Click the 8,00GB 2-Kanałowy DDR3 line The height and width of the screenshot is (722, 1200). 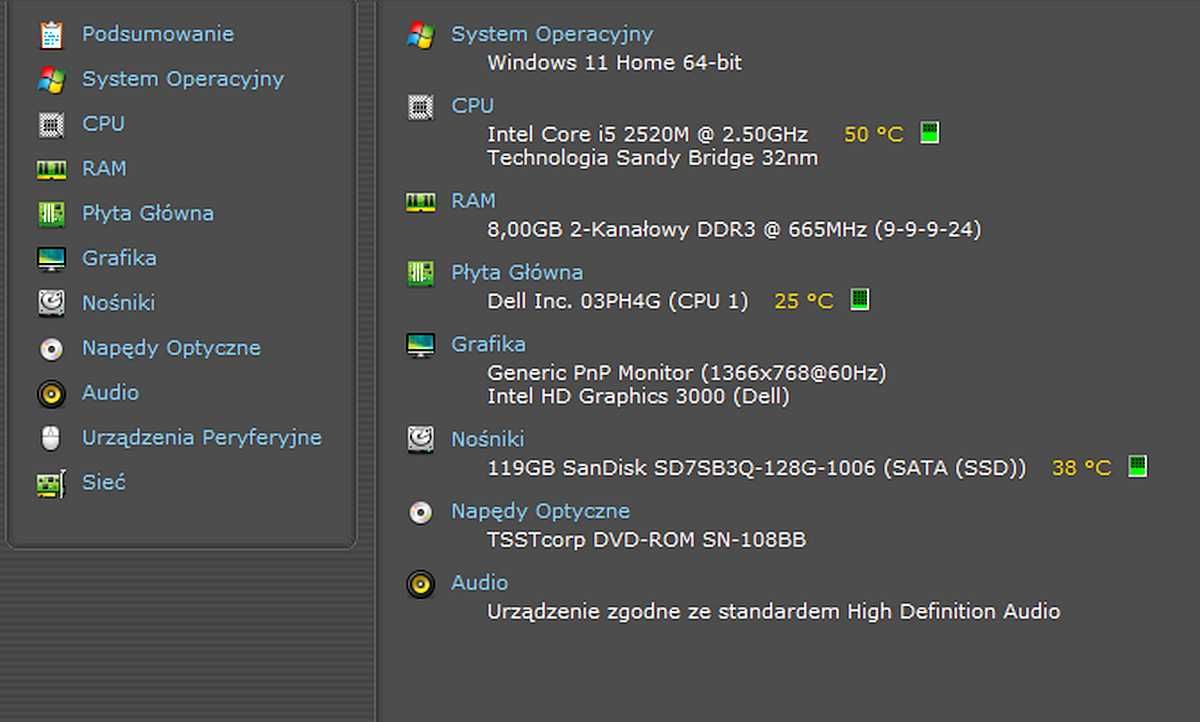point(734,230)
